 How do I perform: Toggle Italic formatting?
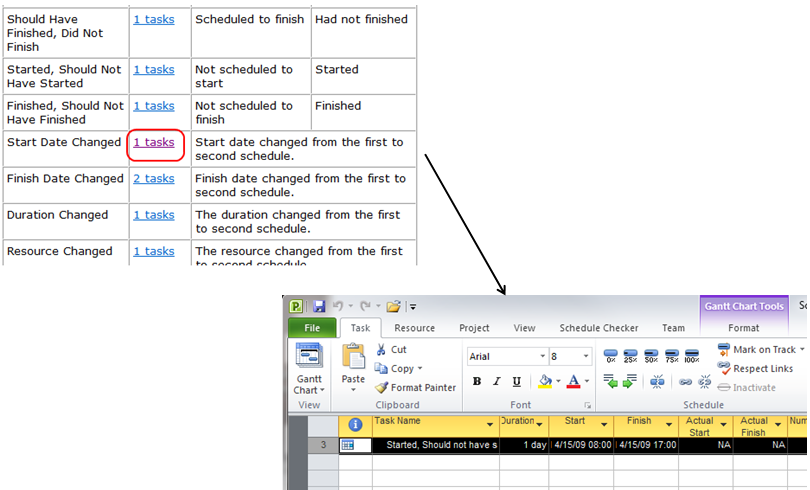click(x=497, y=381)
